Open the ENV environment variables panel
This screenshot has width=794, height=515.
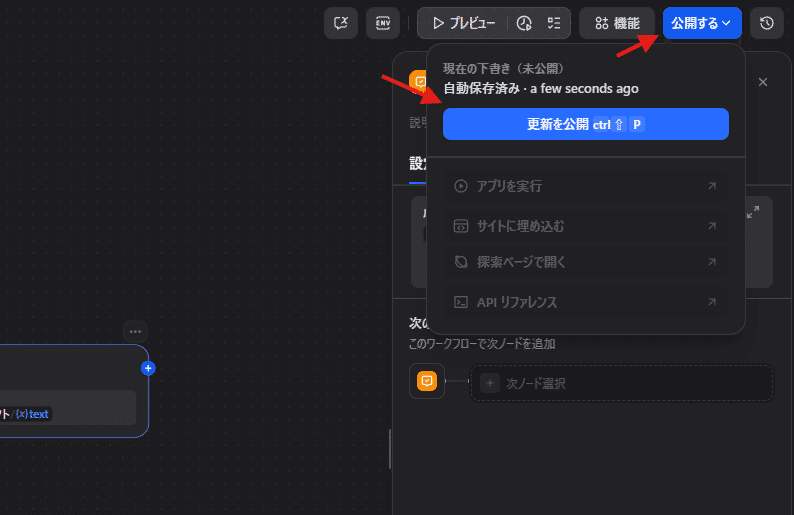[382, 23]
